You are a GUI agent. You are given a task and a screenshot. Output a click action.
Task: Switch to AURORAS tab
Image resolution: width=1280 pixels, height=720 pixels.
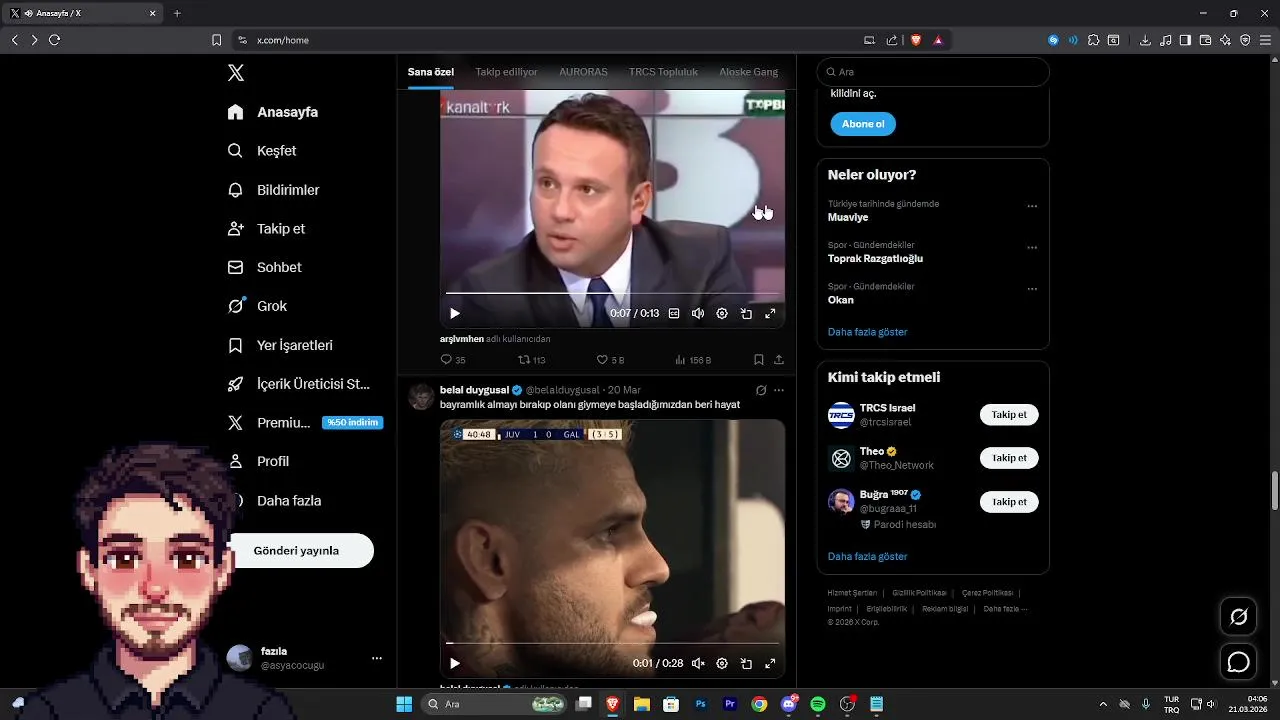pyautogui.click(x=583, y=72)
